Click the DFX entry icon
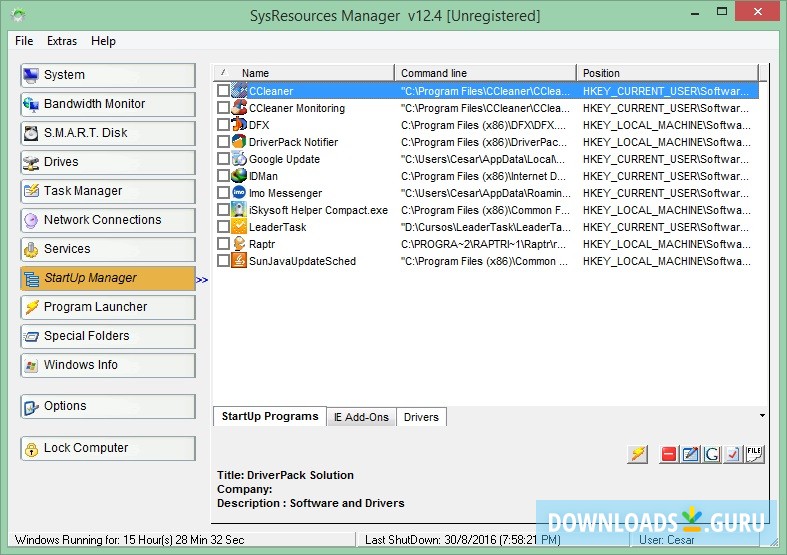The height and width of the screenshot is (555, 787). pos(239,124)
